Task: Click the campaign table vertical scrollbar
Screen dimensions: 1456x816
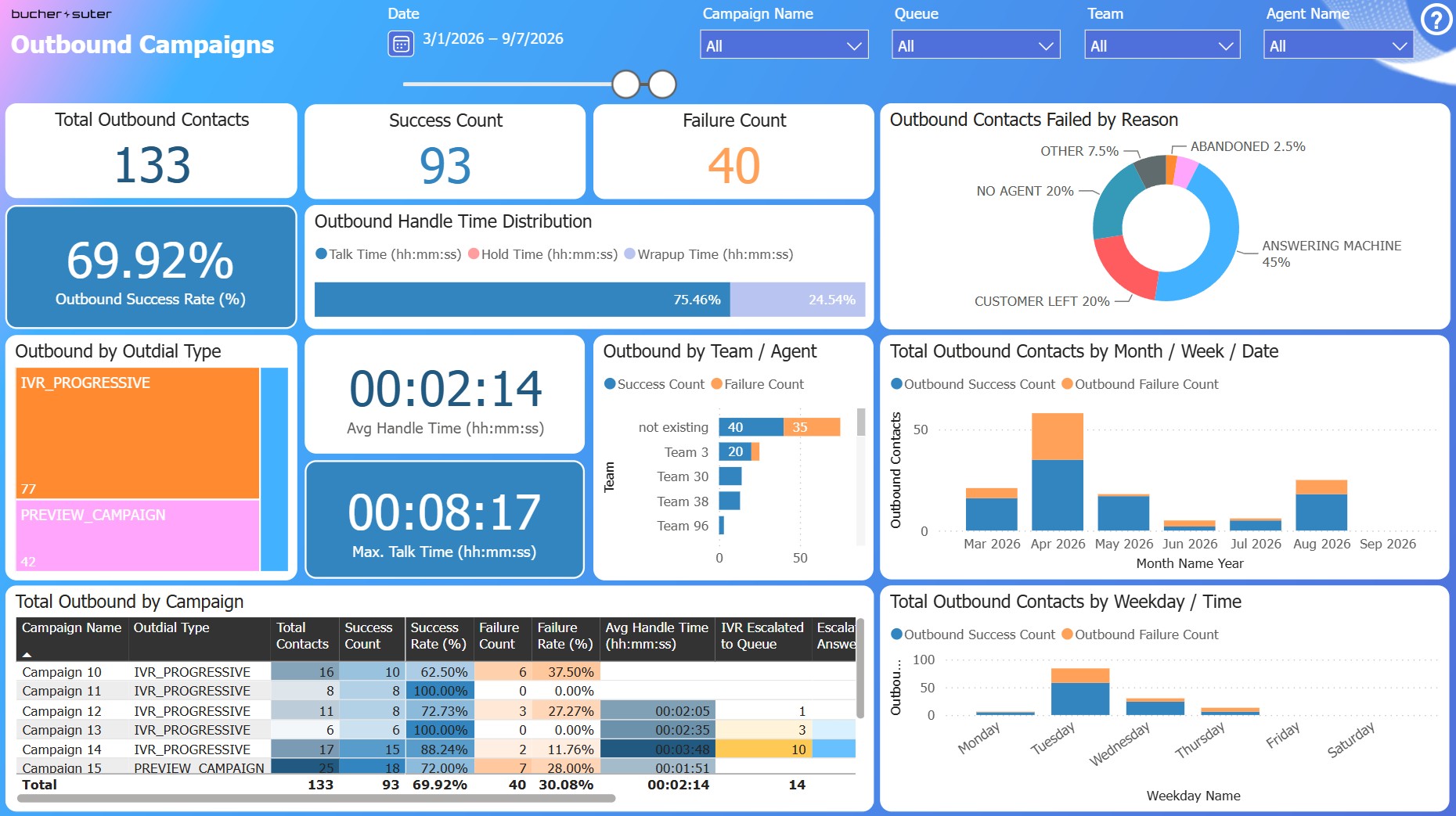Action: 860,668
